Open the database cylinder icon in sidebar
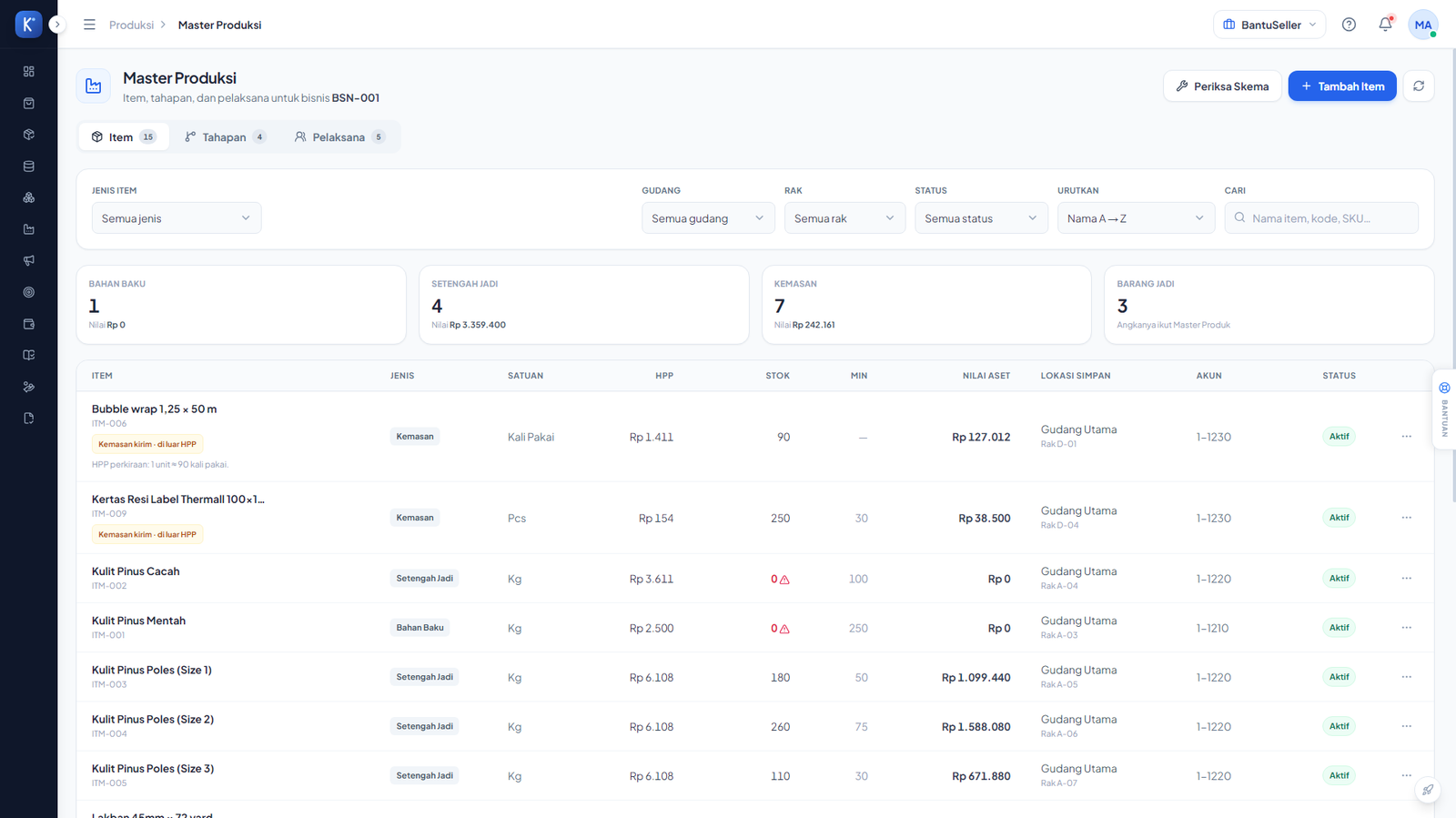Image resolution: width=1456 pixels, height=818 pixels. pos(28,167)
